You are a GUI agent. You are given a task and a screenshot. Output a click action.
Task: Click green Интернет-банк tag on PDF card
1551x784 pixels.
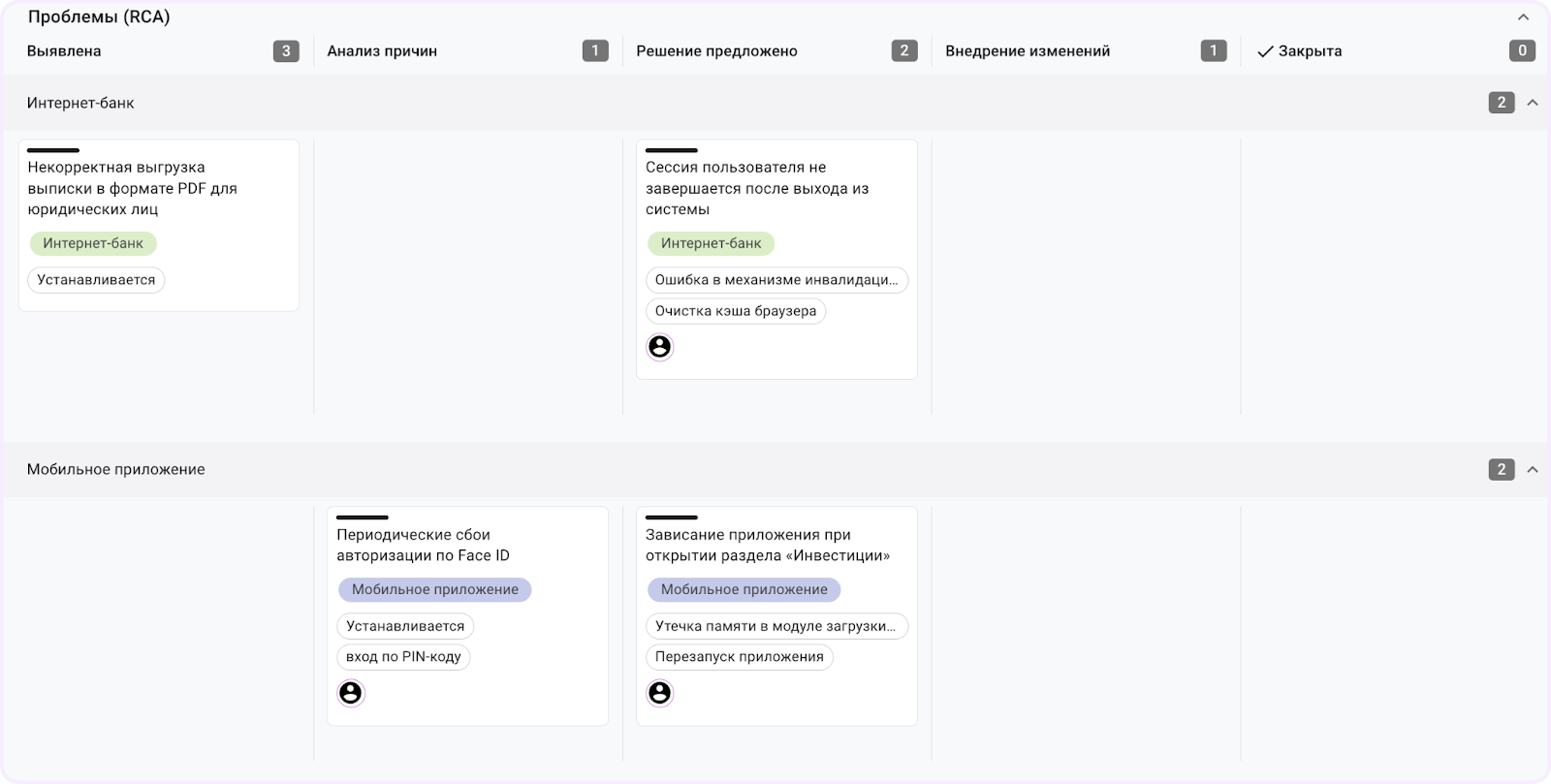(93, 243)
